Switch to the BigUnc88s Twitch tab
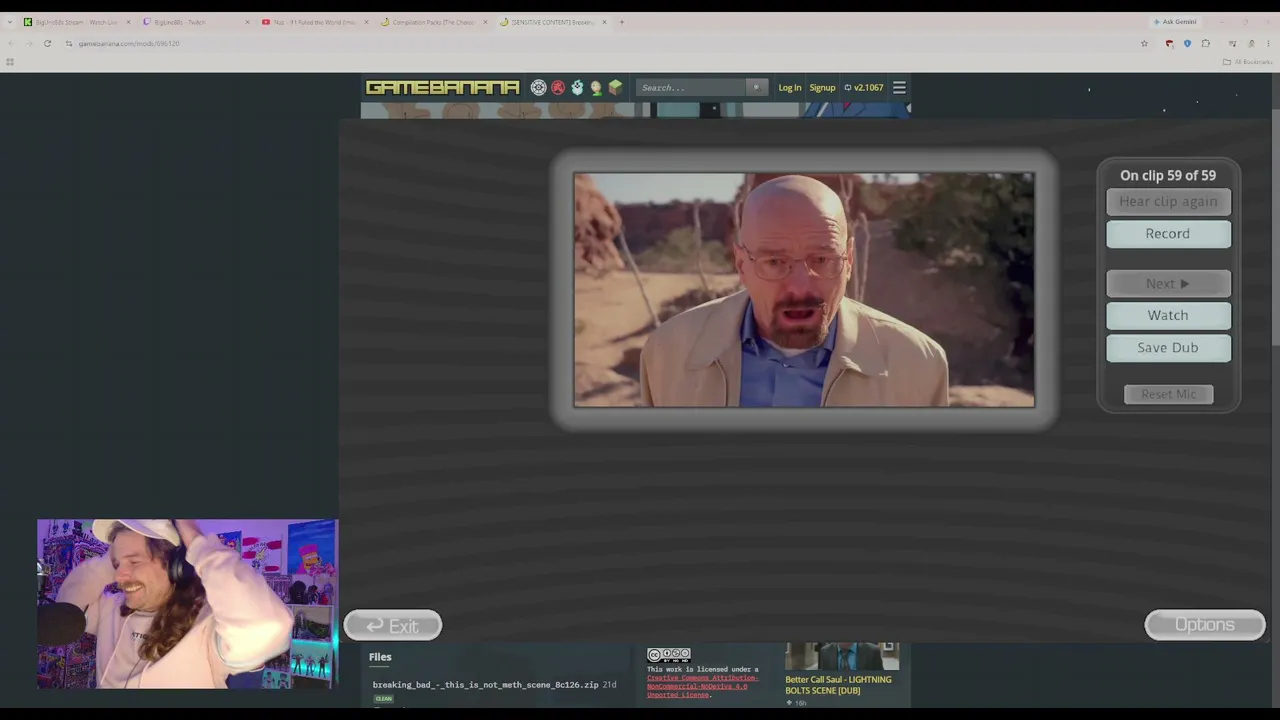The width and height of the screenshot is (1280, 720). (x=196, y=22)
